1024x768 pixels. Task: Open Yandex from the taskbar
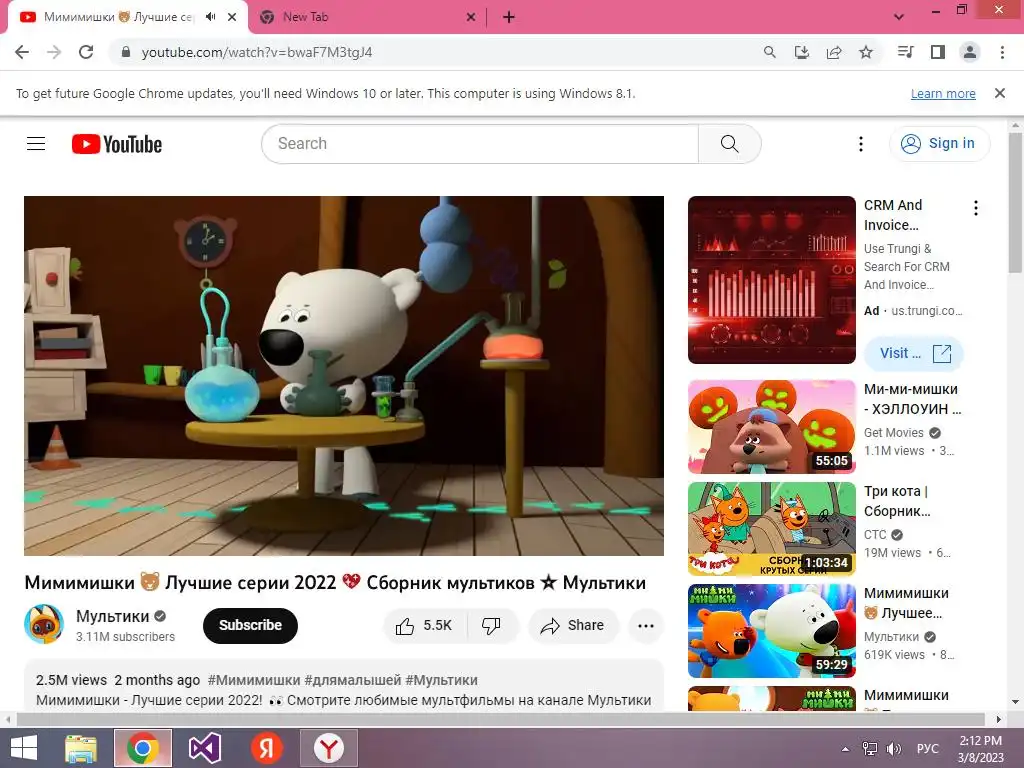[x=266, y=748]
